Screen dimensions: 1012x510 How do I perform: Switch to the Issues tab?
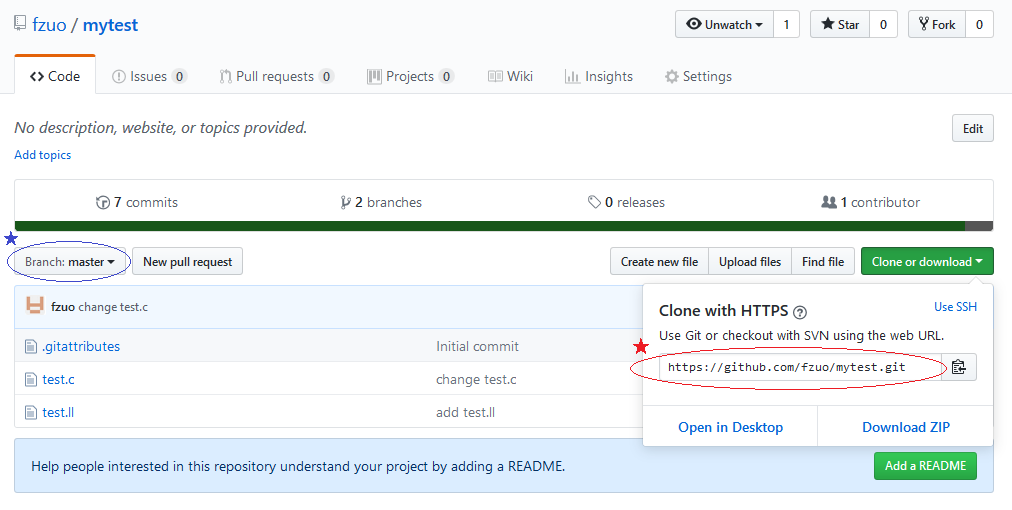149,76
